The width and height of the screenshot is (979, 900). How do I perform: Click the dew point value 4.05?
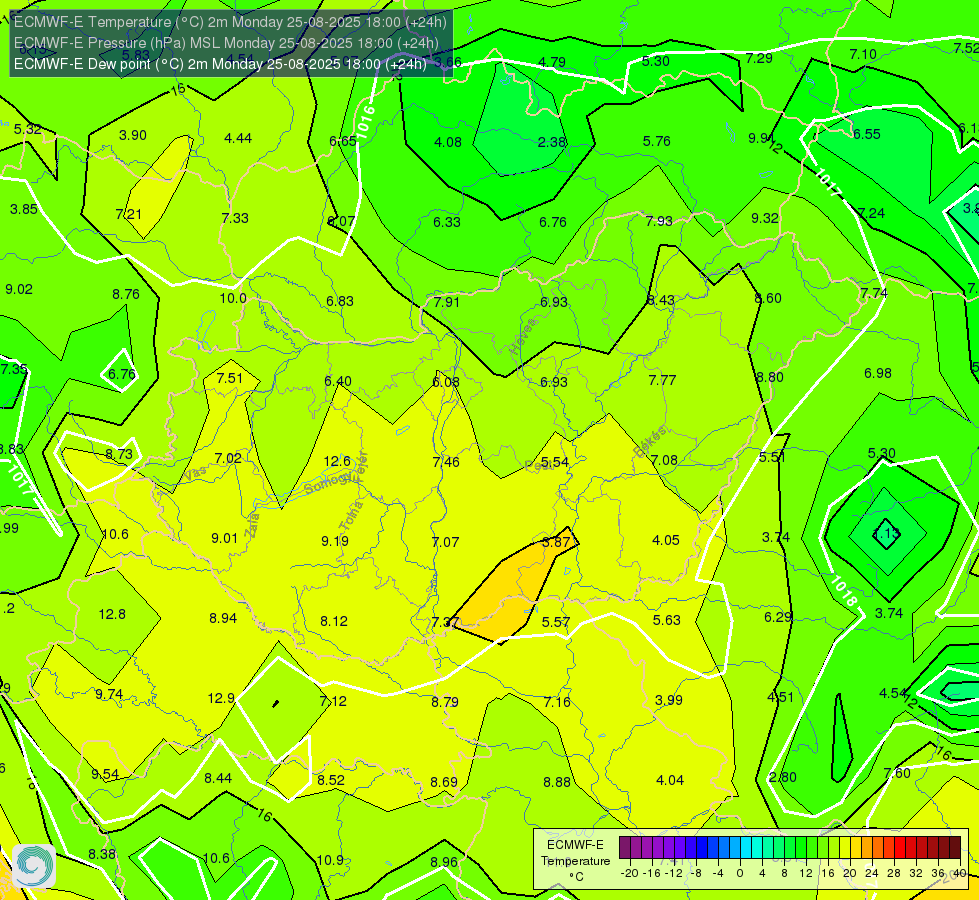(x=666, y=540)
